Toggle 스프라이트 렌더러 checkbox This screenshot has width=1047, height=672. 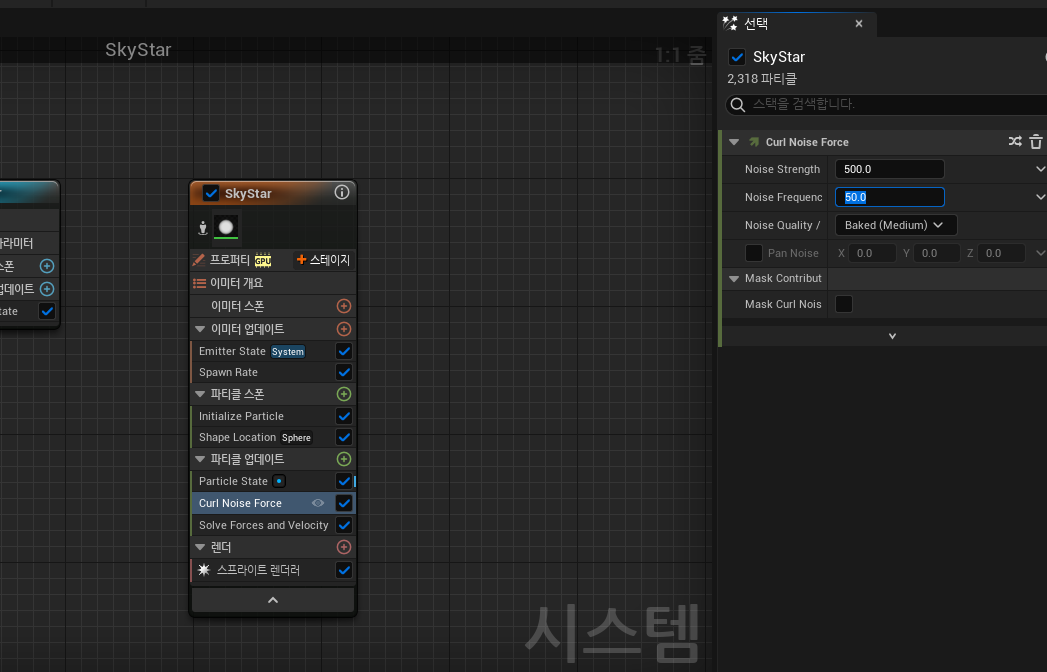click(344, 570)
